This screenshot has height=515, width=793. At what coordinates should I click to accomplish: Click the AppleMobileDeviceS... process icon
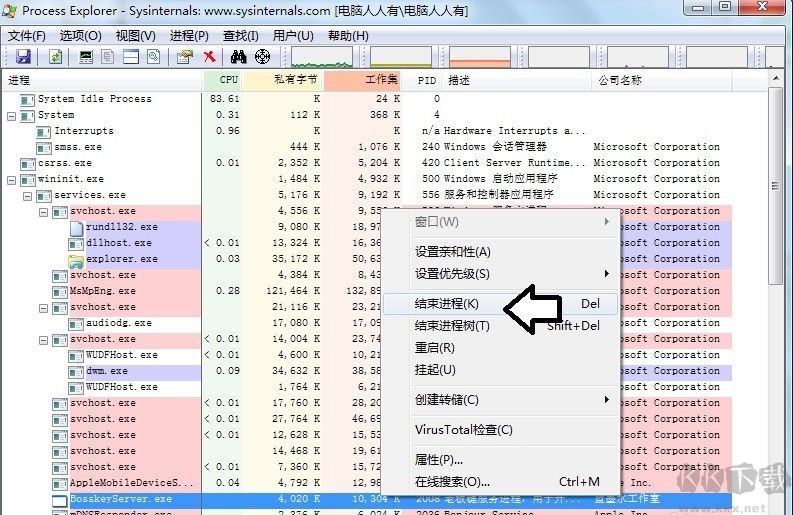60,484
